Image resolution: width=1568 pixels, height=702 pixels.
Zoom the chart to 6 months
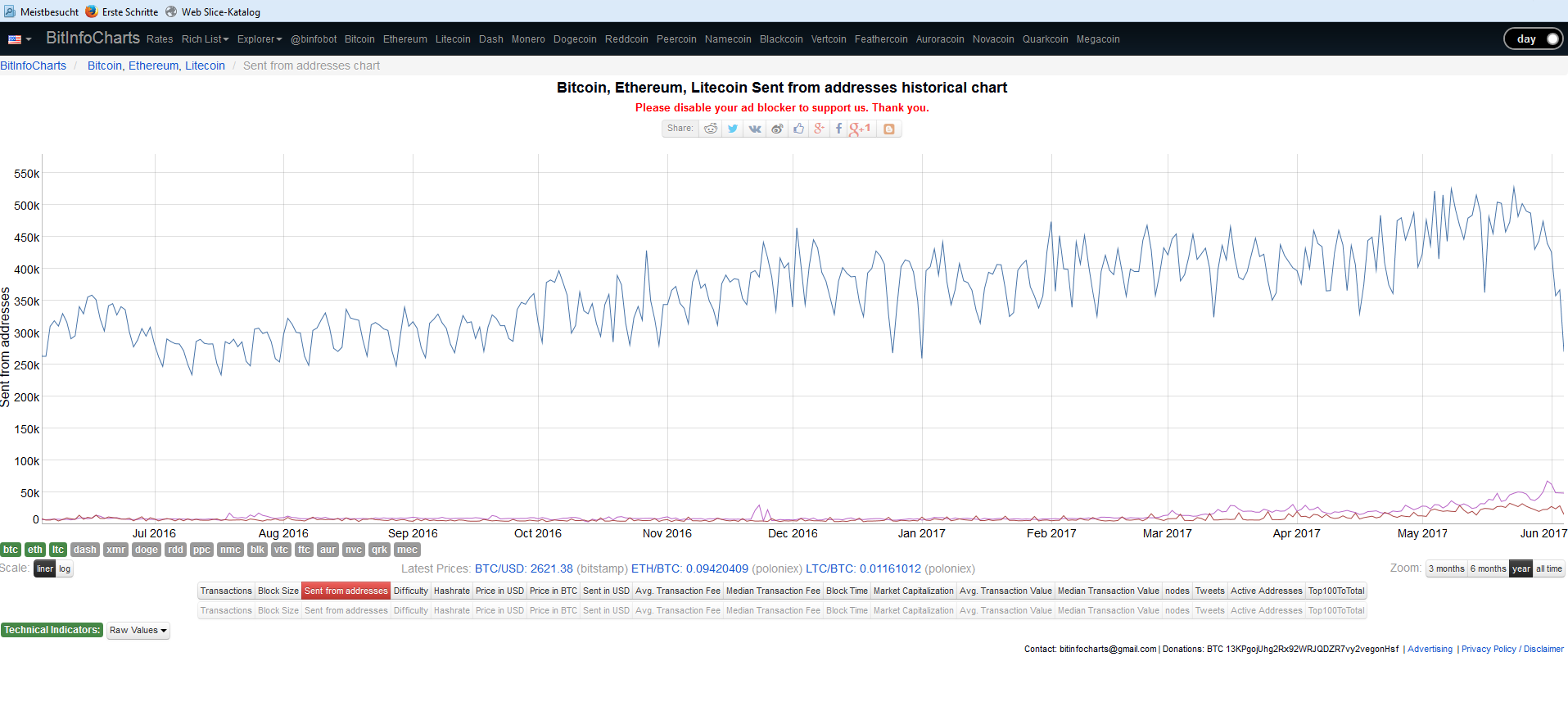[1488, 568]
